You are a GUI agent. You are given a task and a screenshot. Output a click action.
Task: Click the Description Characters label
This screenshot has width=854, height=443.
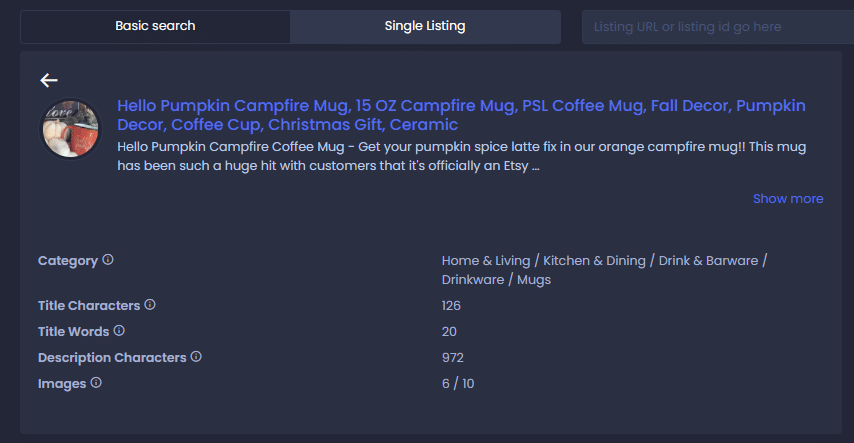(x=112, y=357)
